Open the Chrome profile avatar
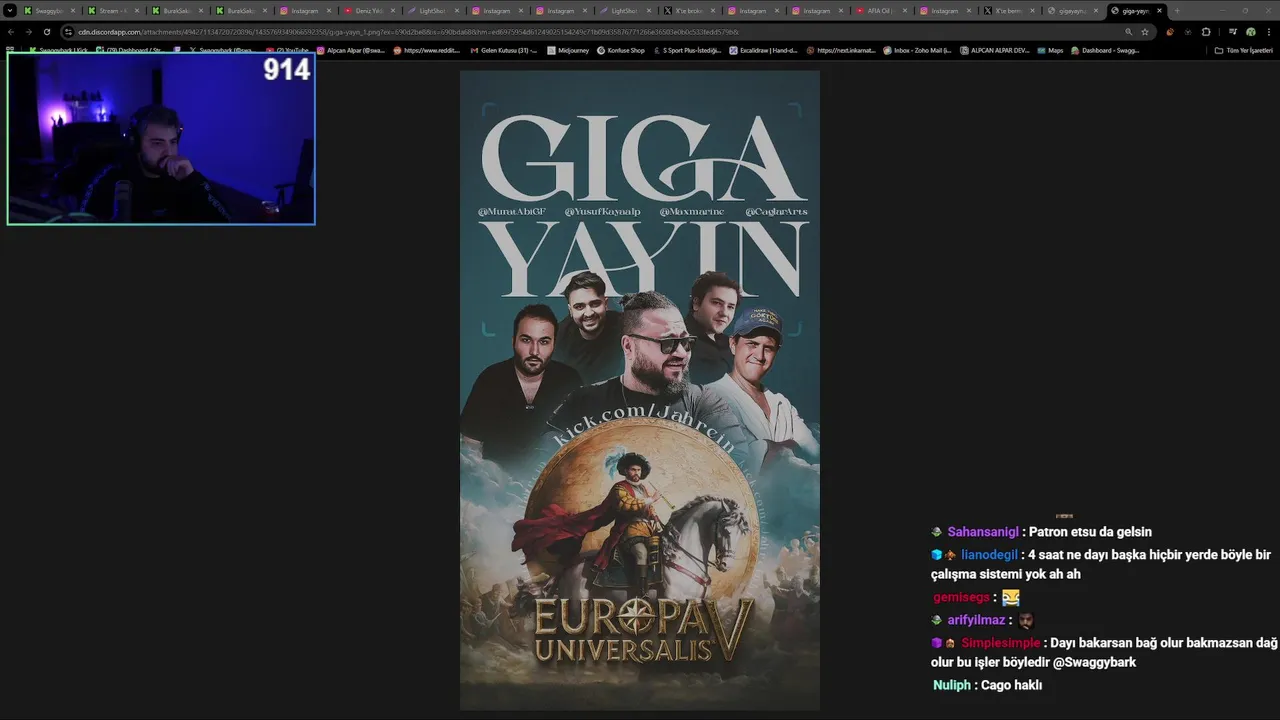The width and height of the screenshot is (1280, 720). [x=1250, y=31]
